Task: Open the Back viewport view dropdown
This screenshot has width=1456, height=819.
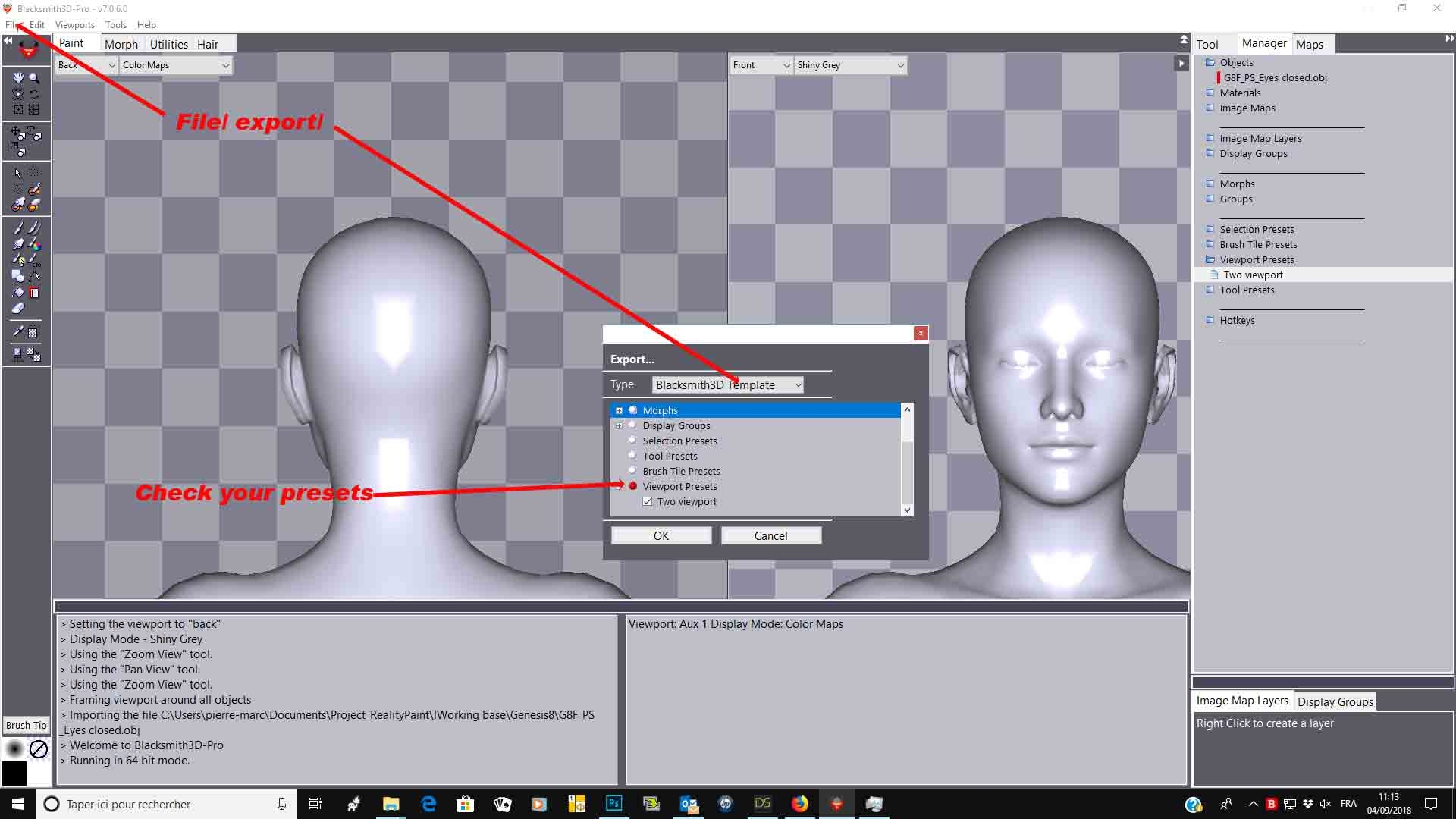Action: (x=86, y=65)
